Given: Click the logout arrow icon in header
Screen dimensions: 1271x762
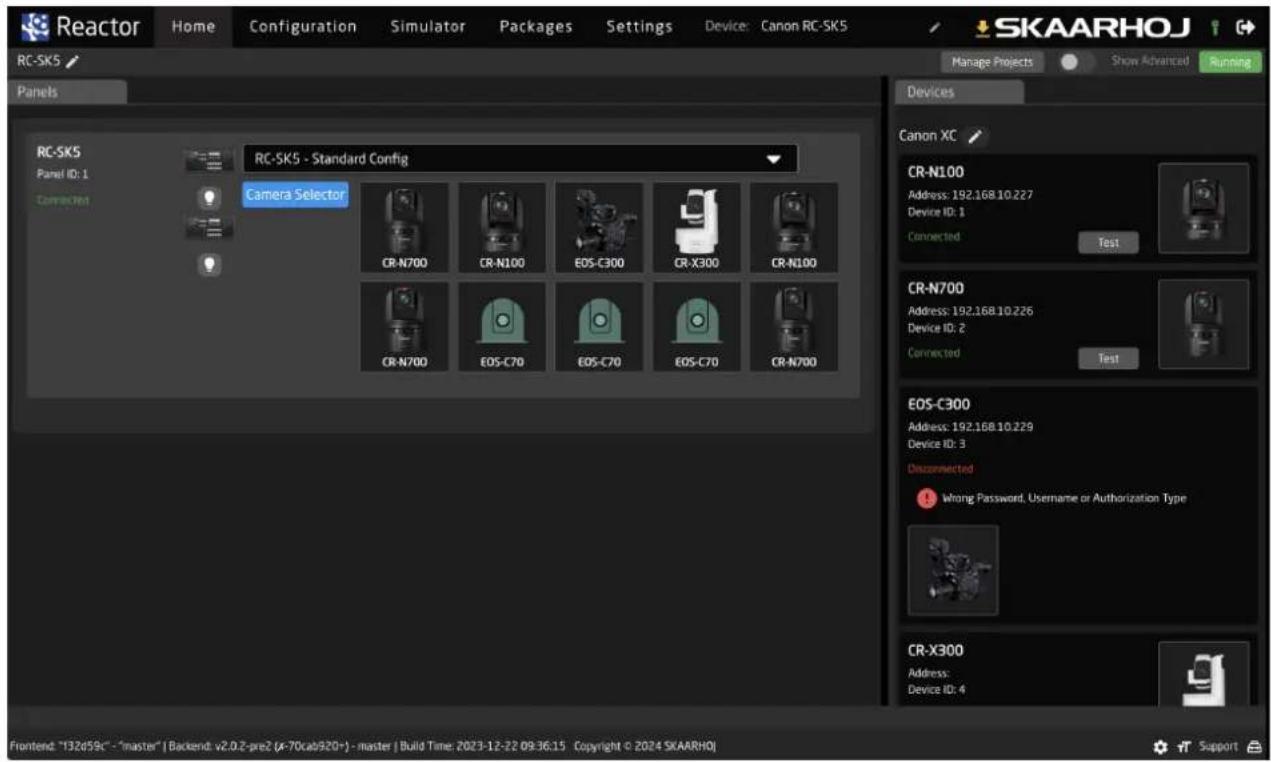Looking at the screenshot, I should point(1245,27).
